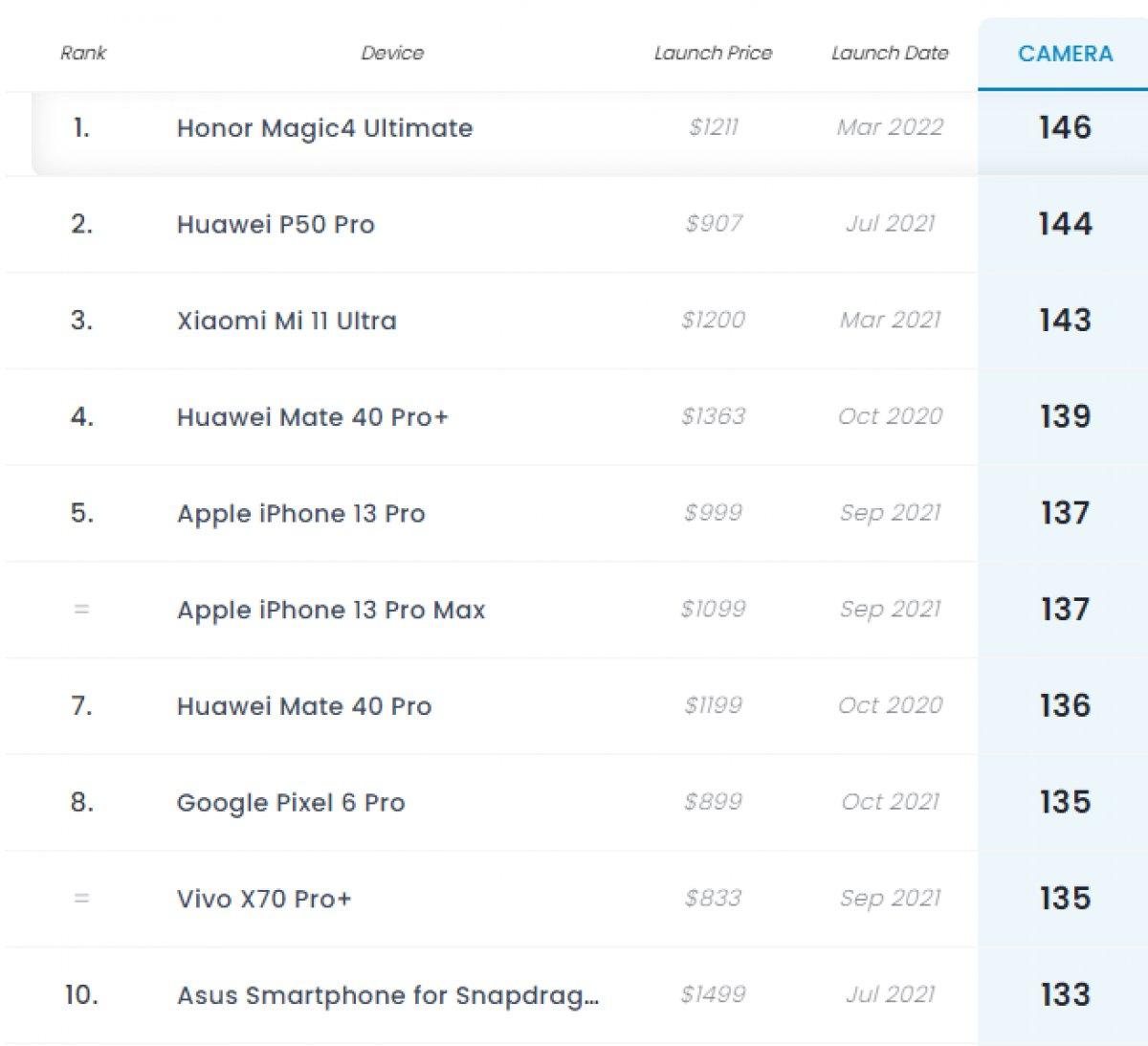Viewport: 1148px width, 1046px height.
Task: Open Huawei Mate 40 Pro+ link
Action: click(312, 417)
